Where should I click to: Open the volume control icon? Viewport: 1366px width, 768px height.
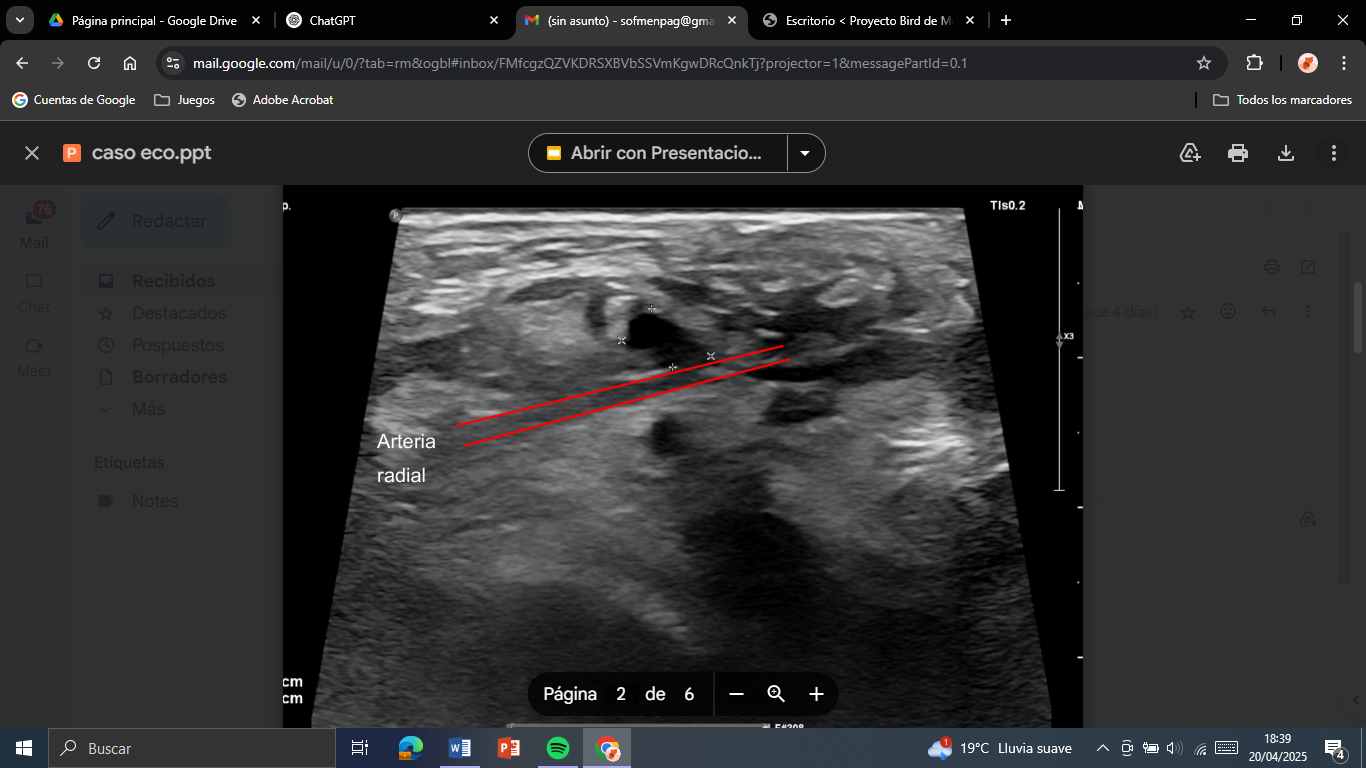[1174, 748]
